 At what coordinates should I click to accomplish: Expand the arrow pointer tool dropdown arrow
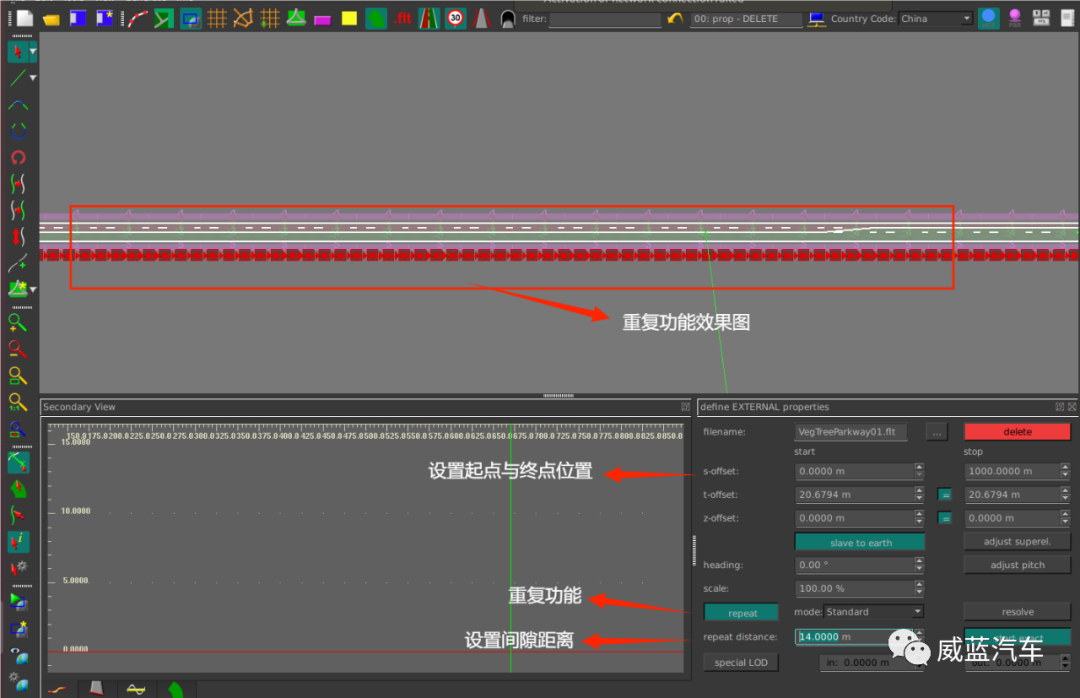pos(33,52)
